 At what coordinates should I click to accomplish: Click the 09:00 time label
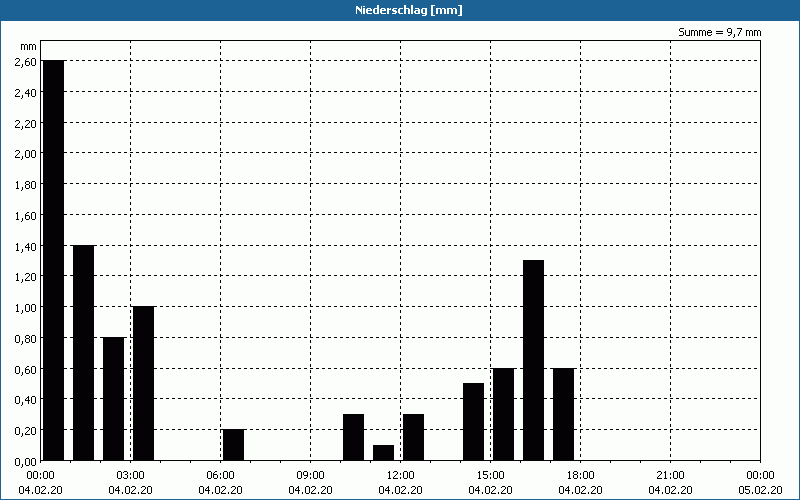(310, 475)
